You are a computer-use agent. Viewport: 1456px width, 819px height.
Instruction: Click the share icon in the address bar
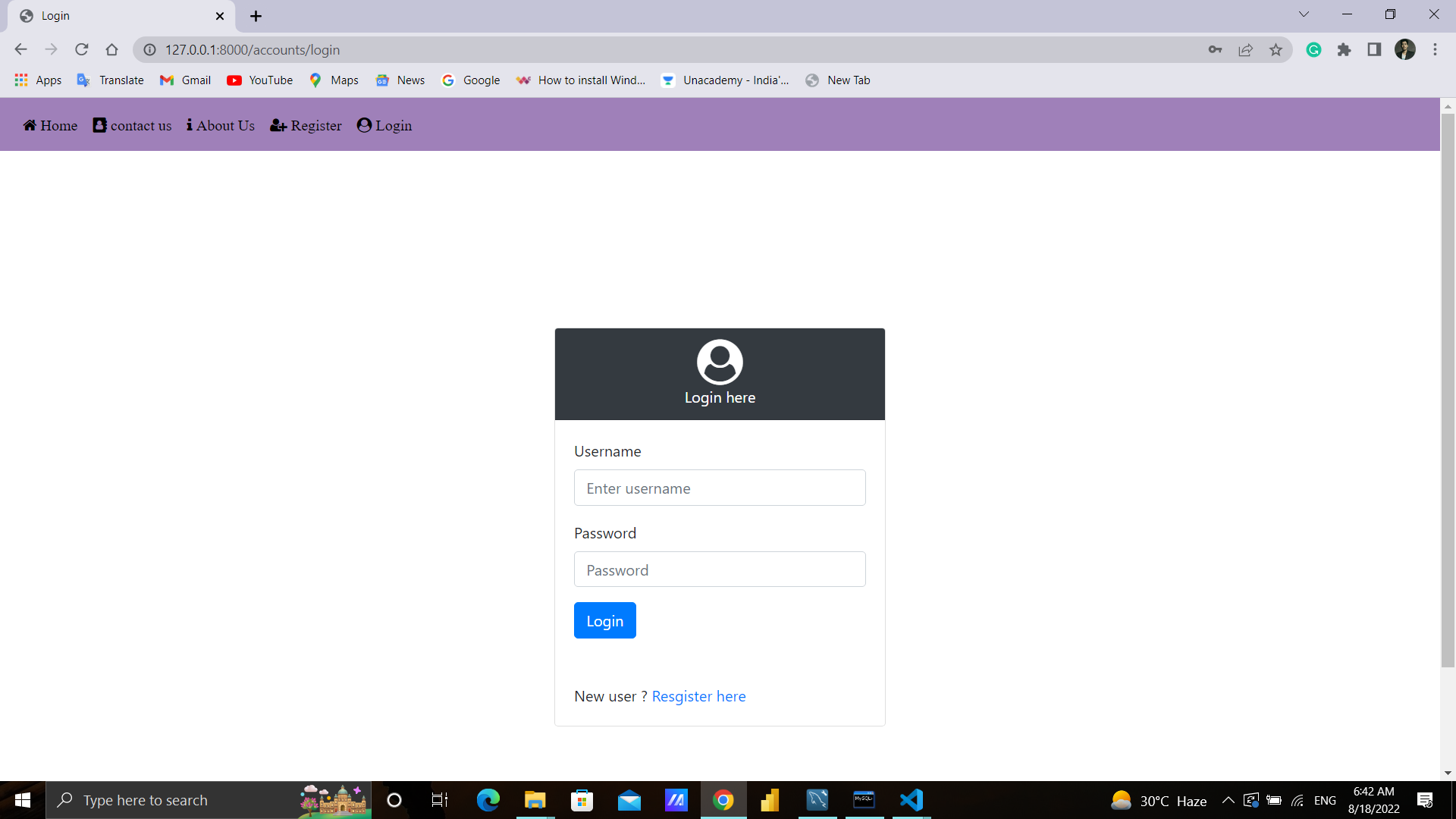click(1246, 49)
